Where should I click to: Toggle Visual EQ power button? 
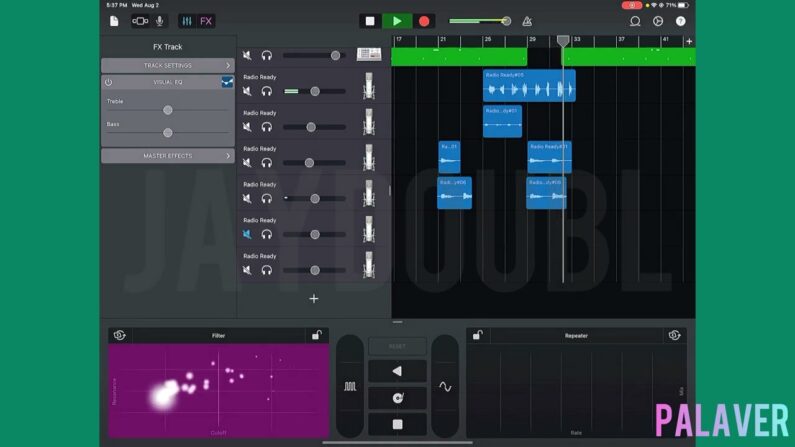(108, 82)
